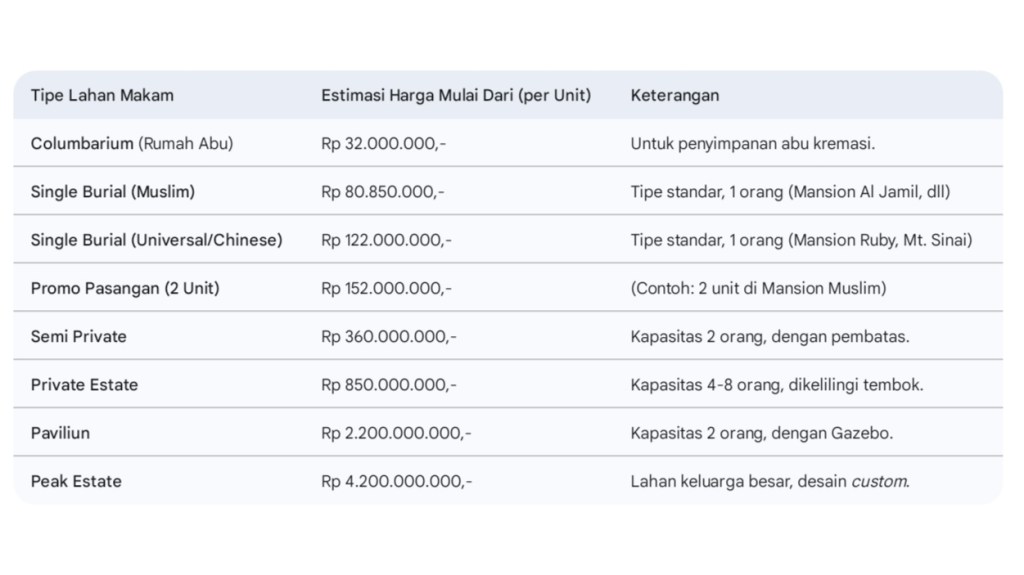The image size is (1024, 575).
Task: Click the 'Semi Private' row label
Action: (x=79, y=337)
